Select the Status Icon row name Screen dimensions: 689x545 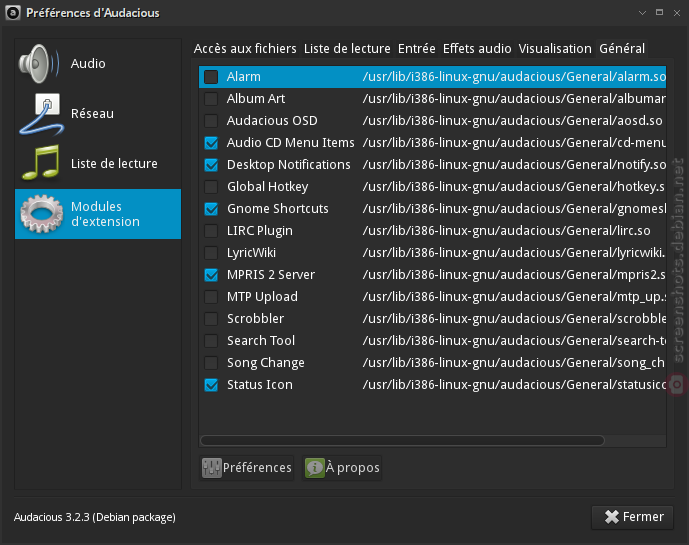(260, 385)
